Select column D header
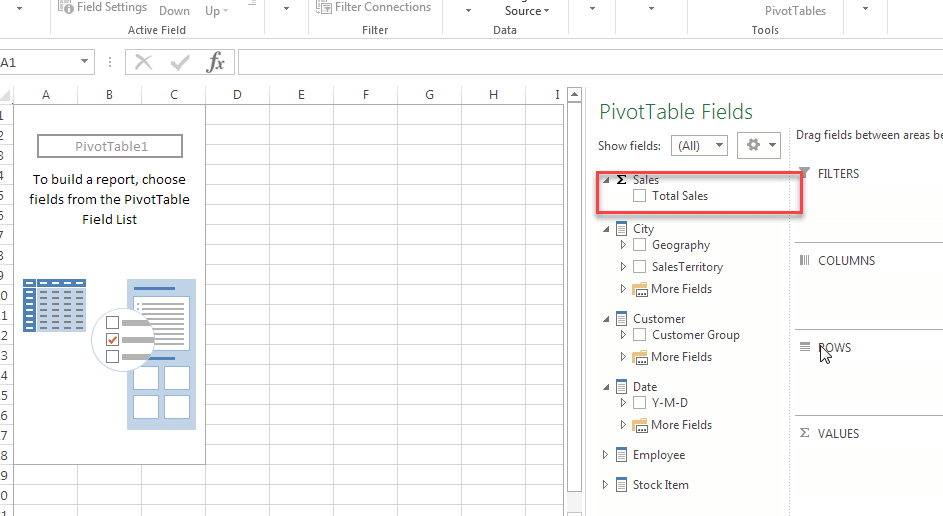943x516 pixels. click(237, 95)
